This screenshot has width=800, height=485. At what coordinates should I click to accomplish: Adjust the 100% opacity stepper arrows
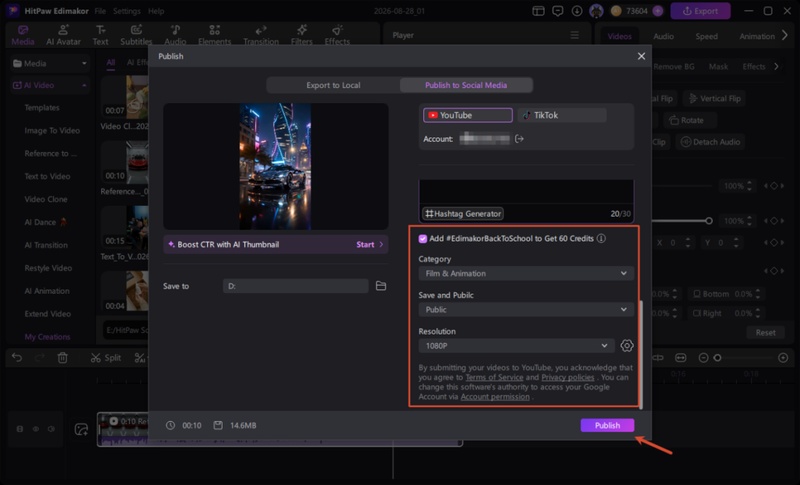pyautogui.click(x=749, y=221)
